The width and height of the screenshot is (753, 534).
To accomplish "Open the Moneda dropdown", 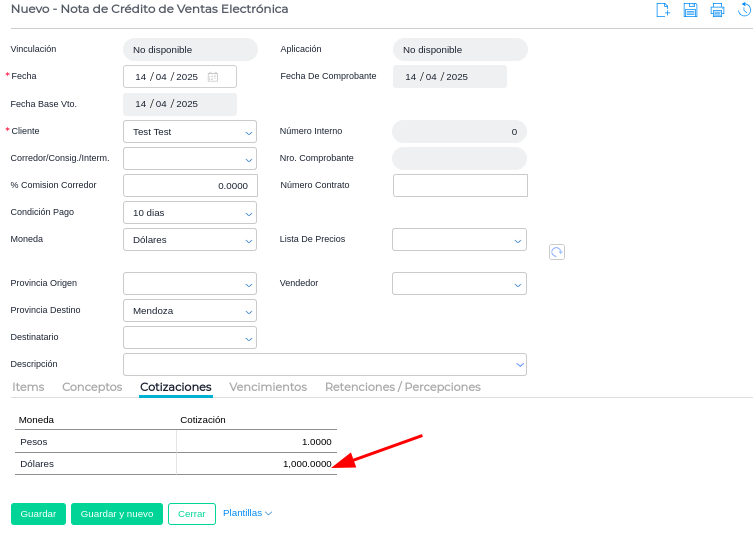I will pyautogui.click(x=248, y=240).
